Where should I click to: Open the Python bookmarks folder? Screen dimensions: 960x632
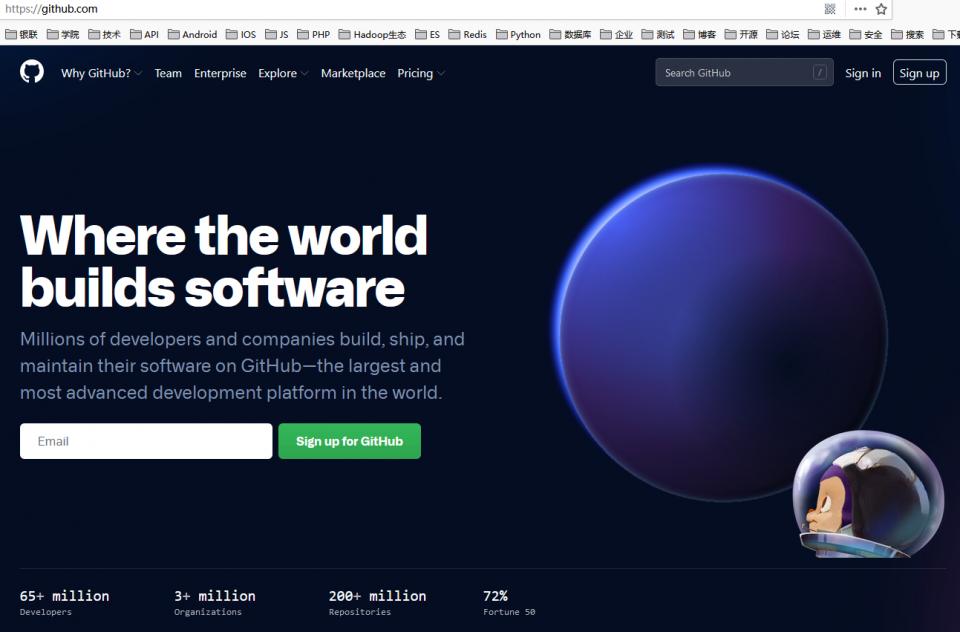518,34
